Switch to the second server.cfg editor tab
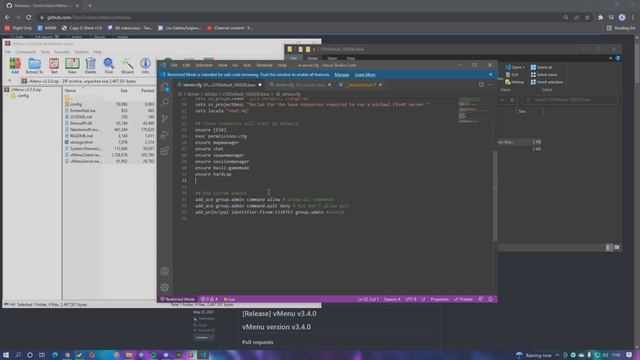640x360 pixels. click(300, 85)
